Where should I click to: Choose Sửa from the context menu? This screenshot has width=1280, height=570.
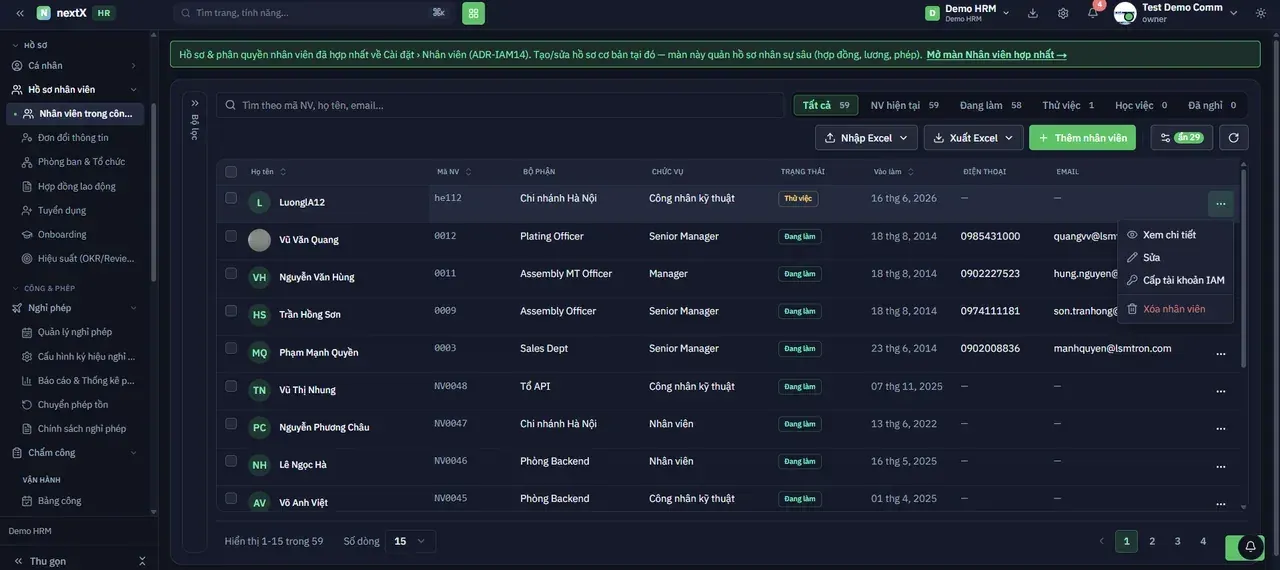point(1175,258)
